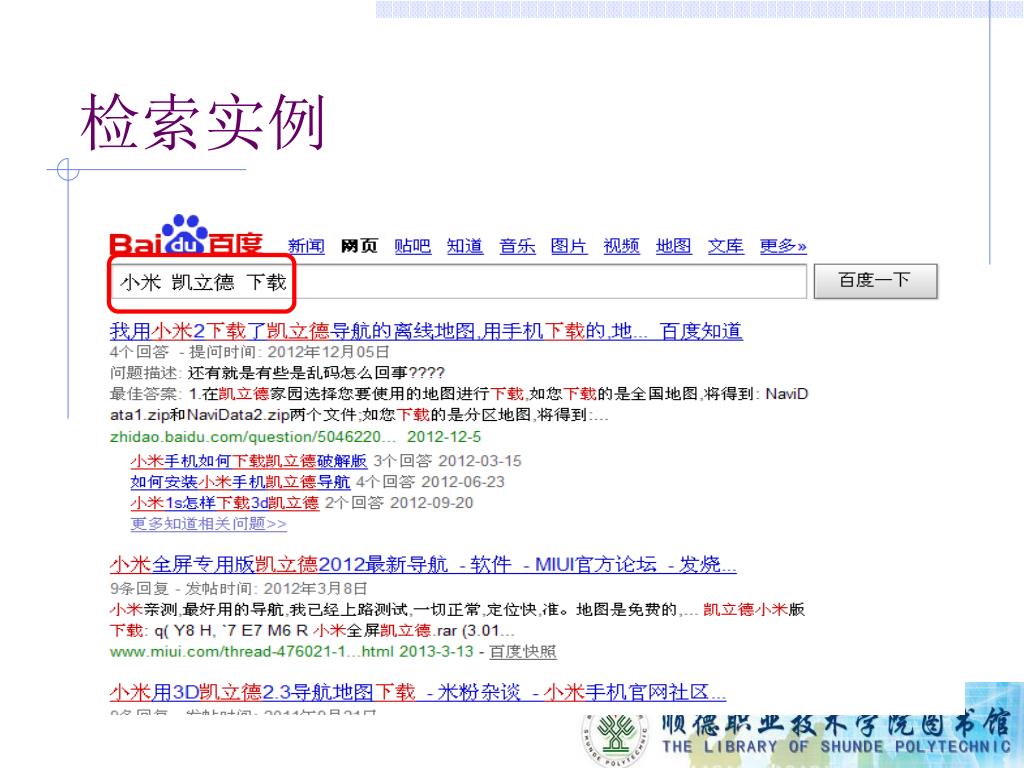
Task: Open 如何安装小米手机凯立德导航 link
Action: click(240, 482)
